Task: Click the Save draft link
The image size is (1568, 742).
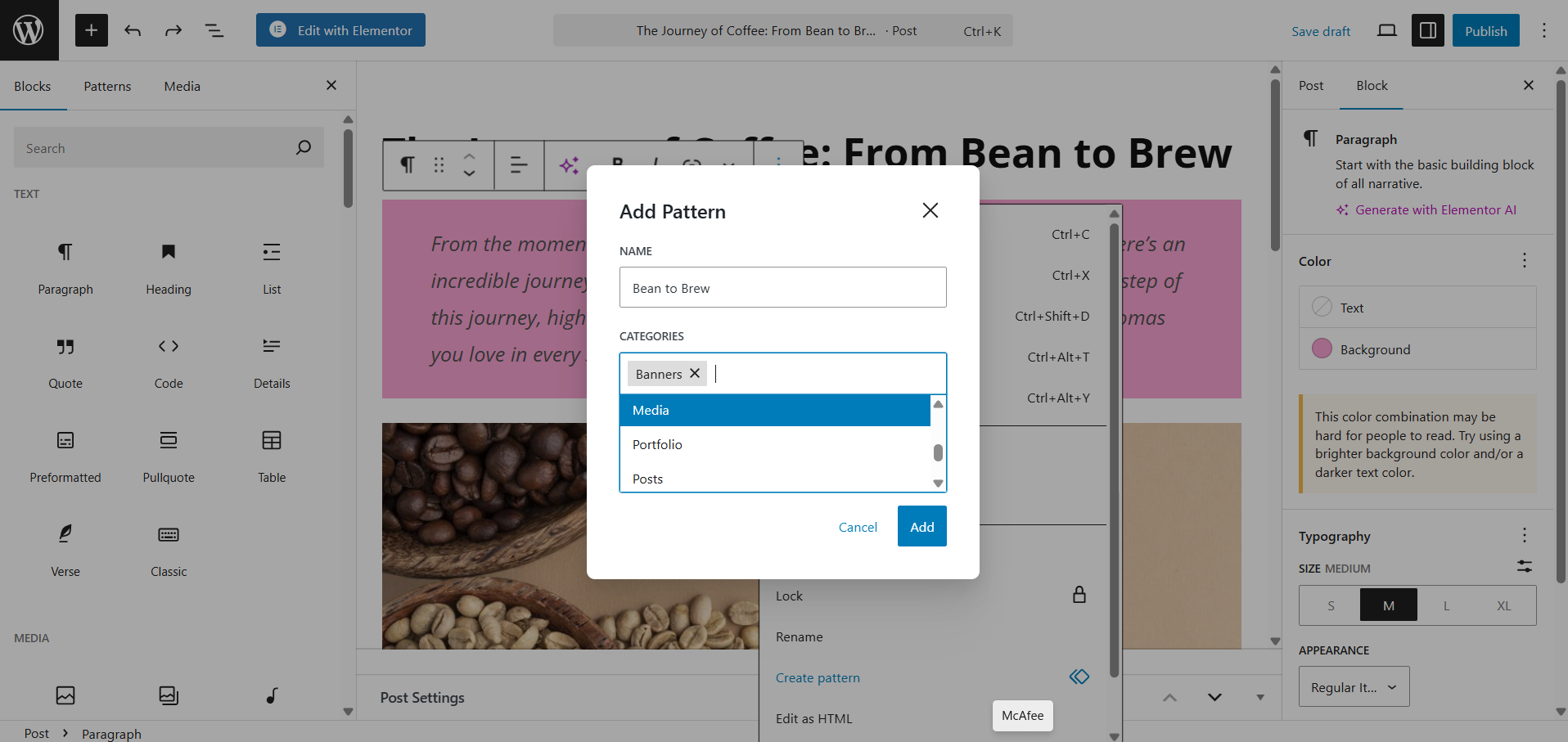Action: coord(1321,31)
